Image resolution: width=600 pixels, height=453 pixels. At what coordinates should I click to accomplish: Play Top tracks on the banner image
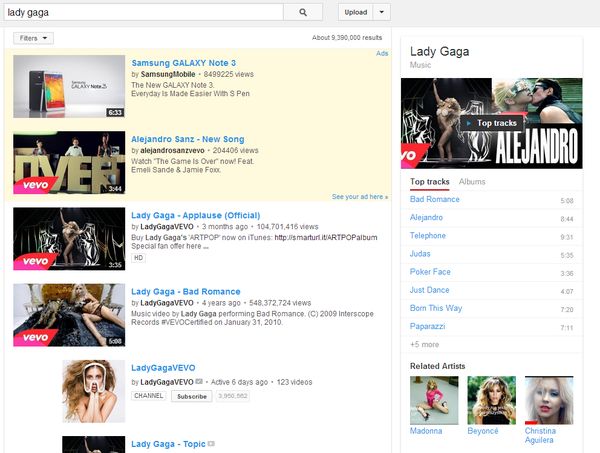click(491, 123)
